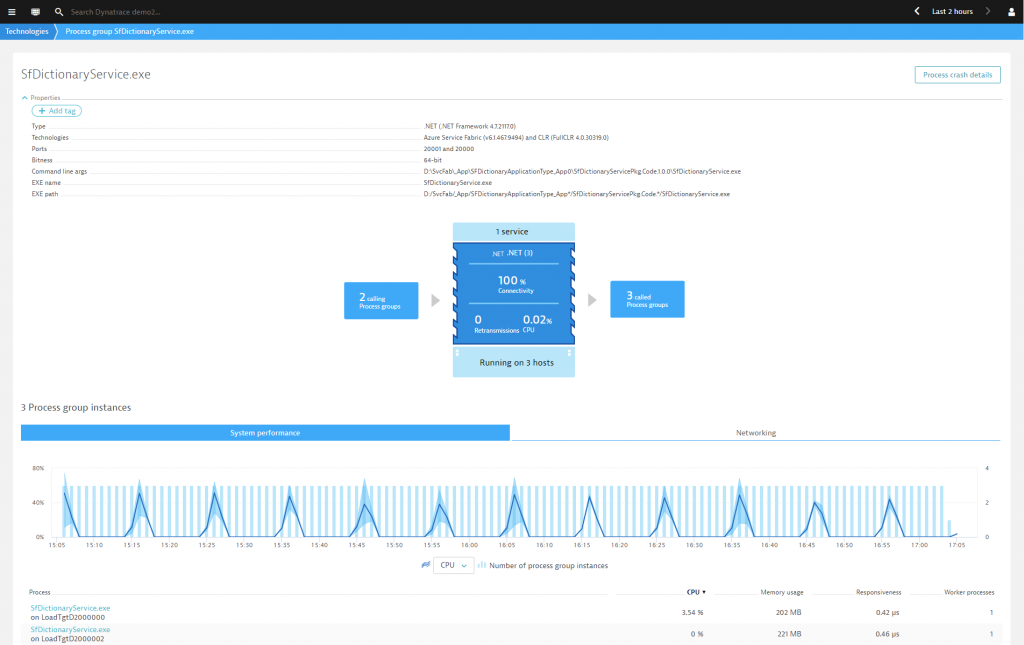Open SfDictionaryService.exe on LoadTgtD2000002

click(x=71, y=629)
